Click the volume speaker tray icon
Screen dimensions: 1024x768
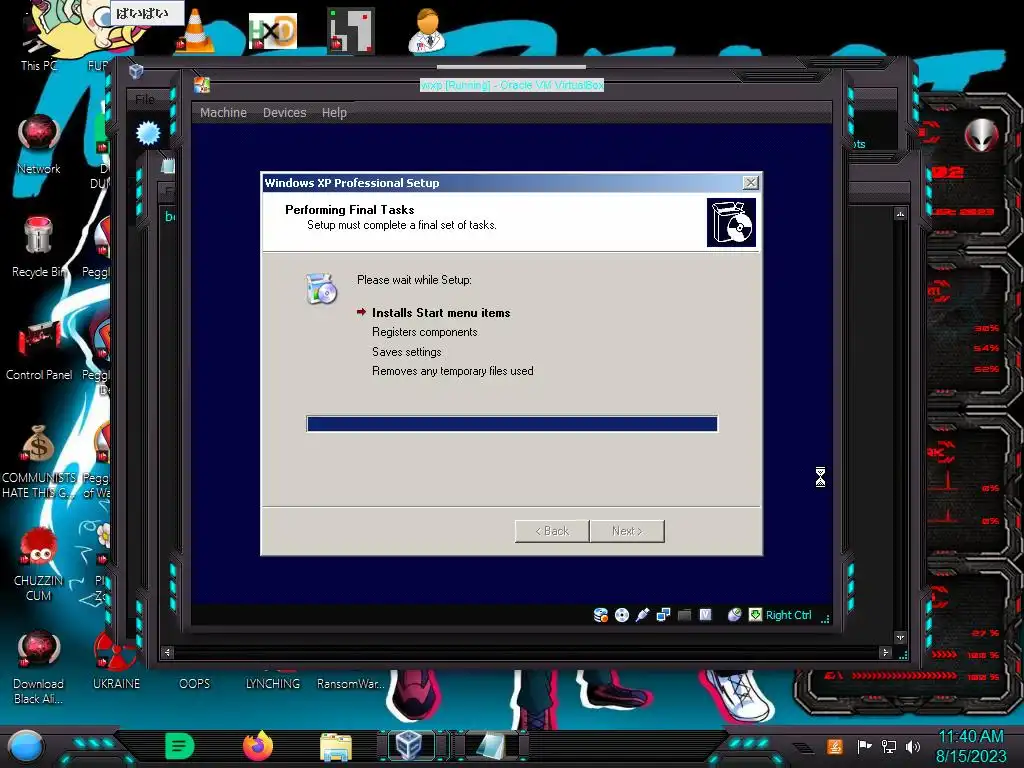[913, 746]
